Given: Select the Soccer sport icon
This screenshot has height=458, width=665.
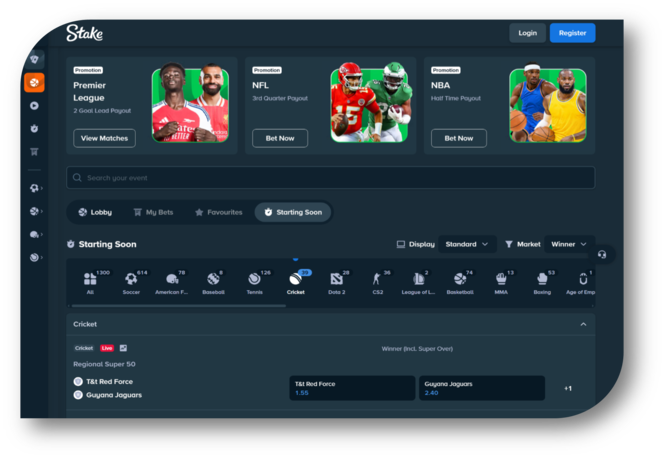Looking at the screenshot, I should tap(132, 281).
